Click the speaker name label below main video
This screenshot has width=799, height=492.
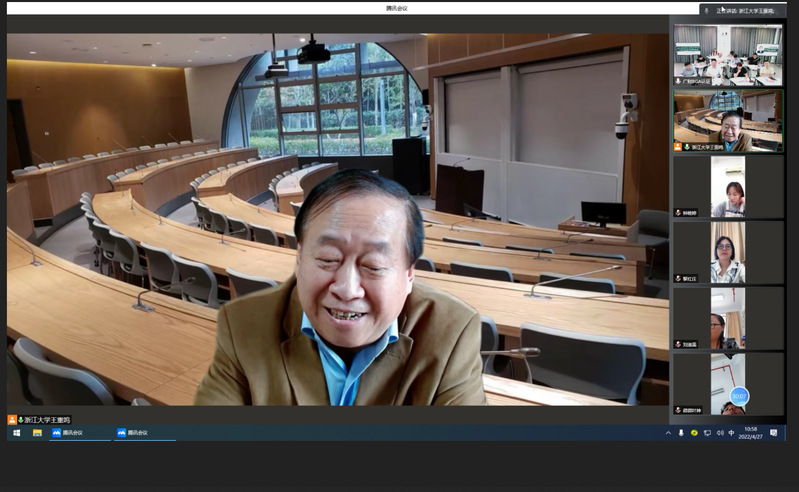tap(40, 420)
